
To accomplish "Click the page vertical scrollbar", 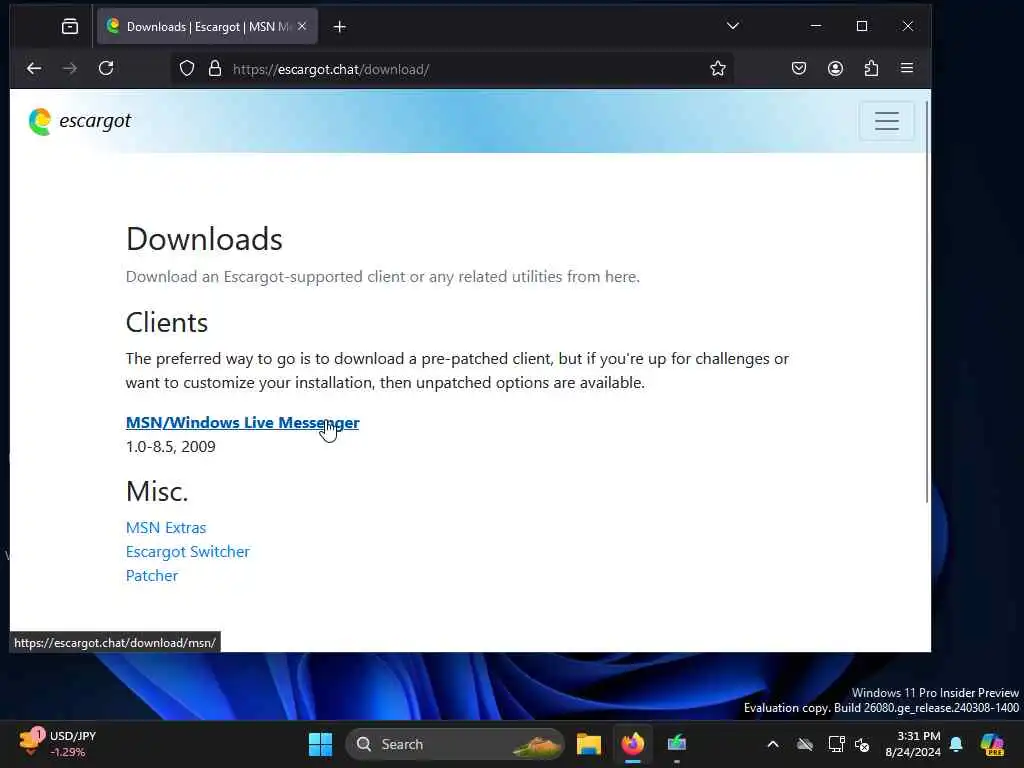I will click(x=927, y=300).
